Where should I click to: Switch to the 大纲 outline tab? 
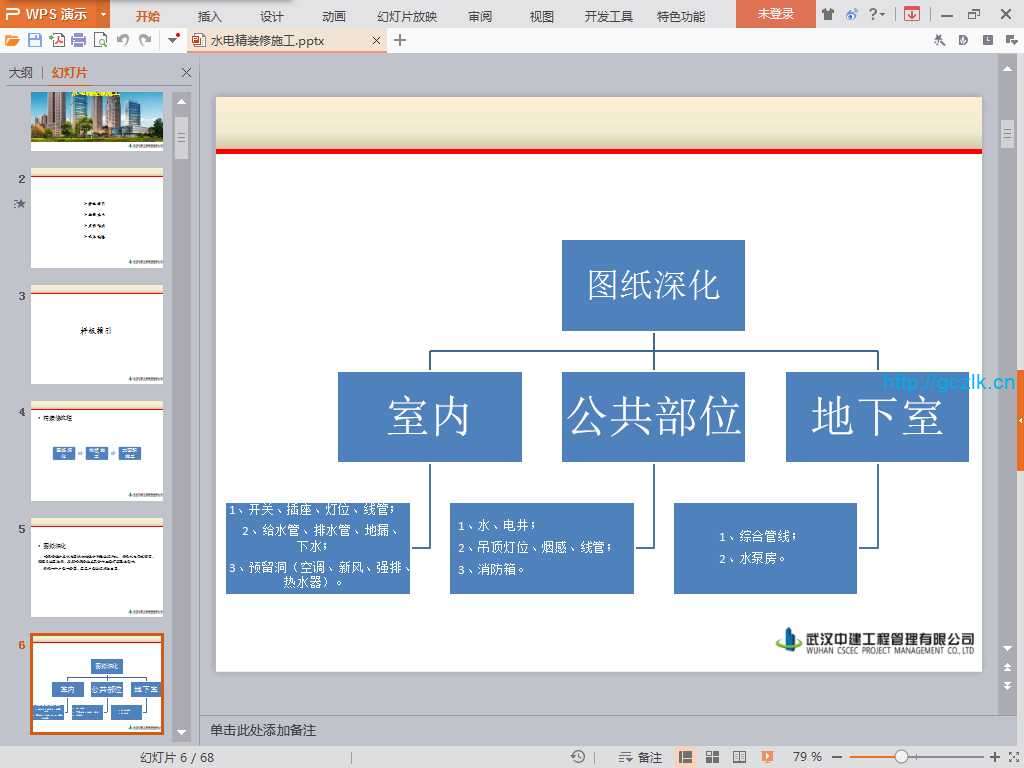pos(20,73)
